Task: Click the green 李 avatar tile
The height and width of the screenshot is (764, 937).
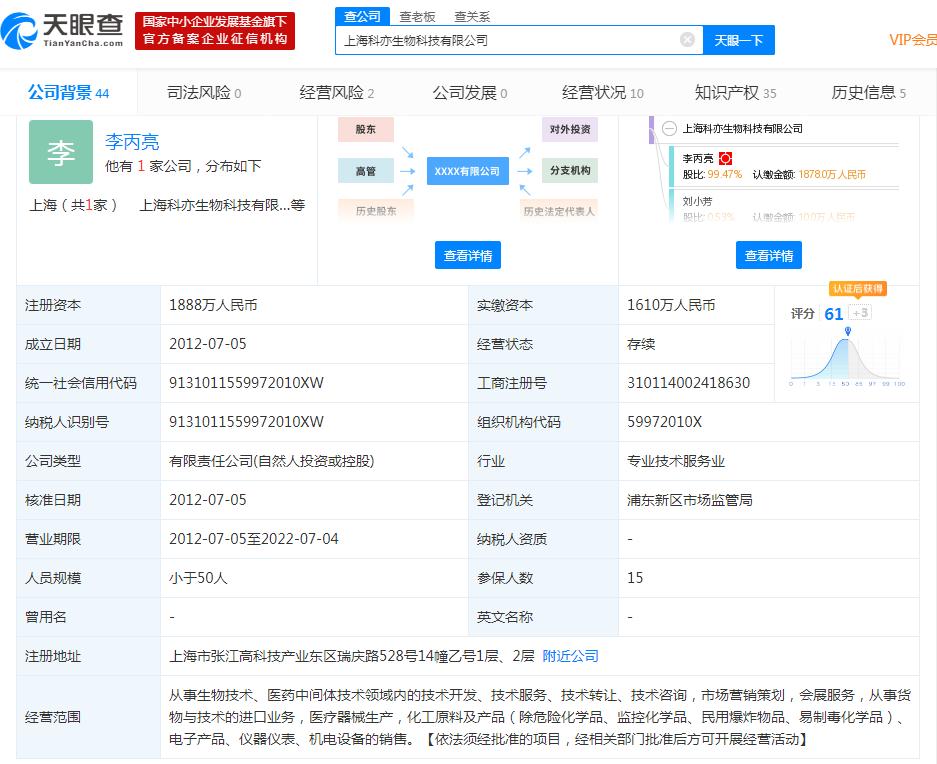Action: [x=61, y=152]
